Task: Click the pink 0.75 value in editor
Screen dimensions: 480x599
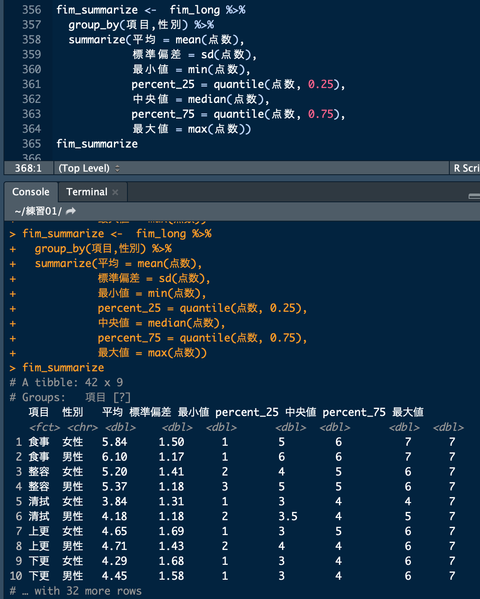Action: click(321, 114)
